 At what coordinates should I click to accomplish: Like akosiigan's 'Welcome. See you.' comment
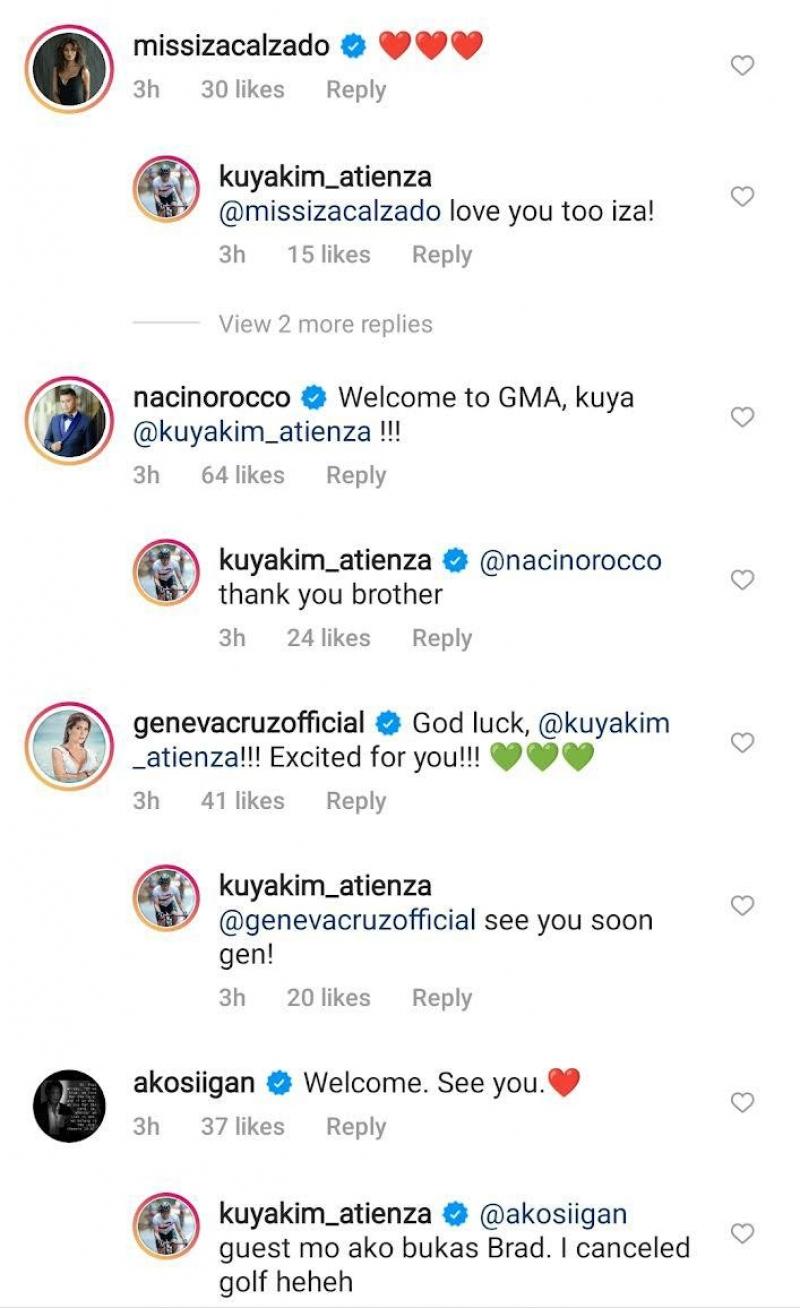742,1103
